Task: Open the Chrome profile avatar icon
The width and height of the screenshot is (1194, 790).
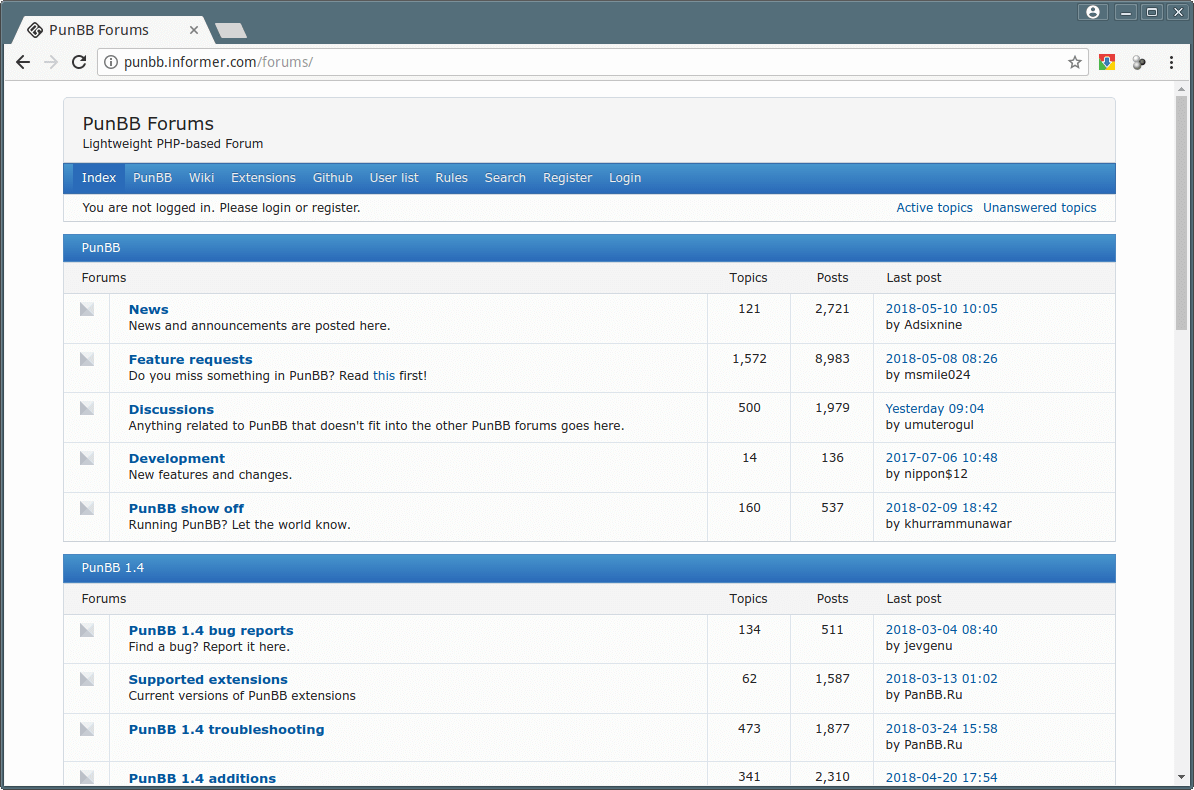Action: coord(1092,11)
